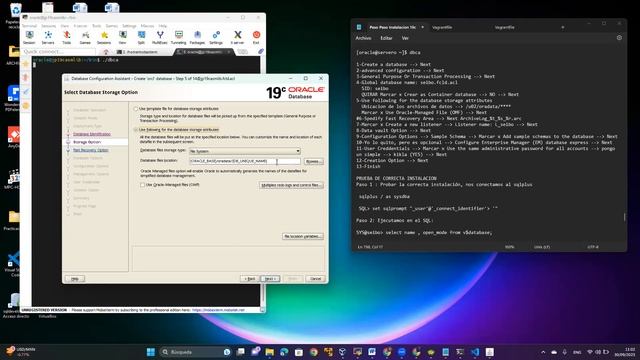Screen dimensions: 640x360
Task: Click the UTF-8 encoding in Notepad status bar
Action: [x=593, y=247]
